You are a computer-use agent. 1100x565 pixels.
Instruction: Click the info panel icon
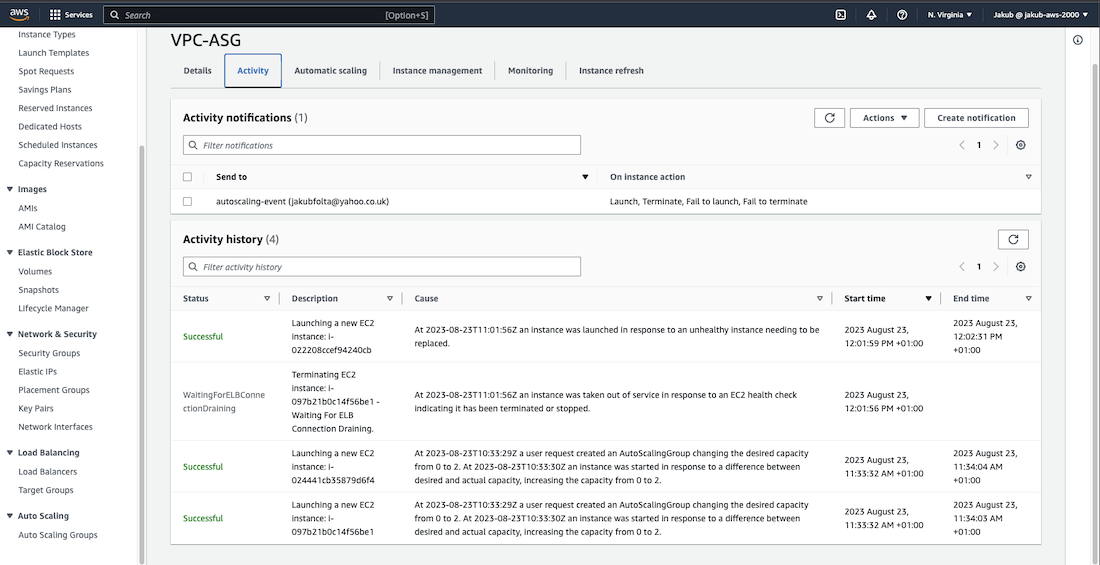[x=1077, y=40]
